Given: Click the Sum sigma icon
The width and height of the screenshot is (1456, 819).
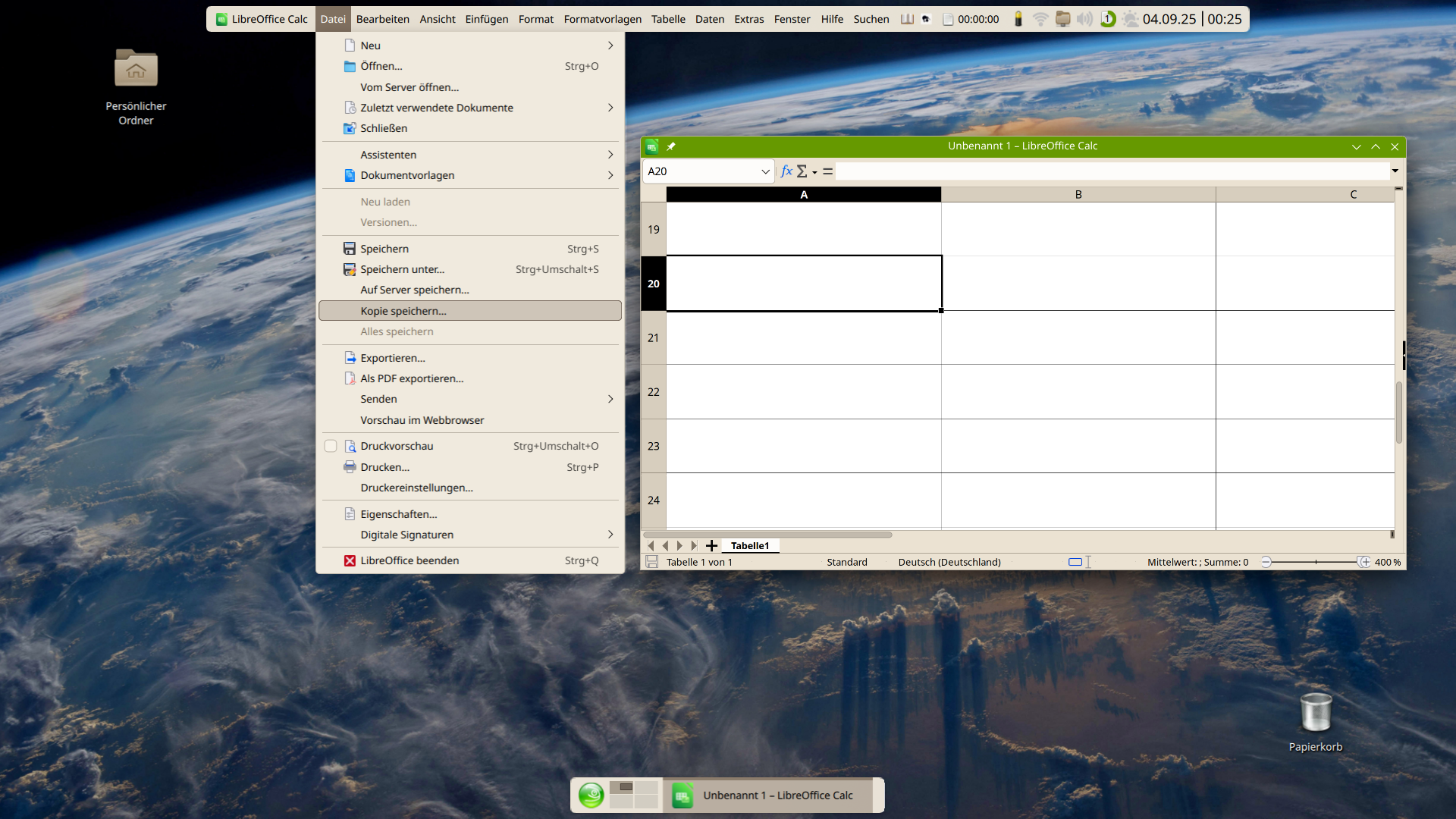Looking at the screenshot, I should tap(802, 171).
